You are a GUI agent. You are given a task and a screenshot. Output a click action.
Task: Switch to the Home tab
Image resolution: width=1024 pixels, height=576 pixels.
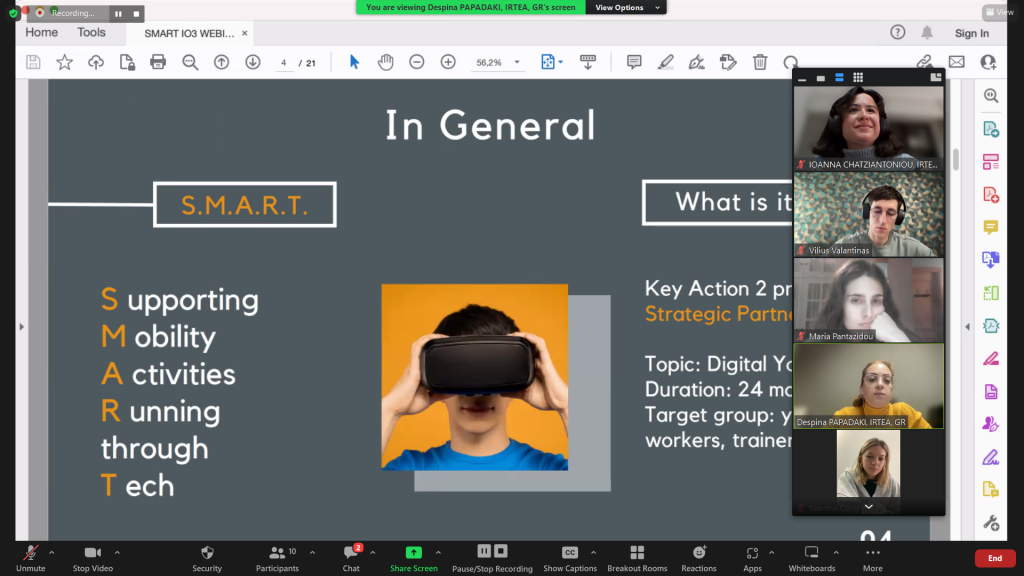[41, 32]
